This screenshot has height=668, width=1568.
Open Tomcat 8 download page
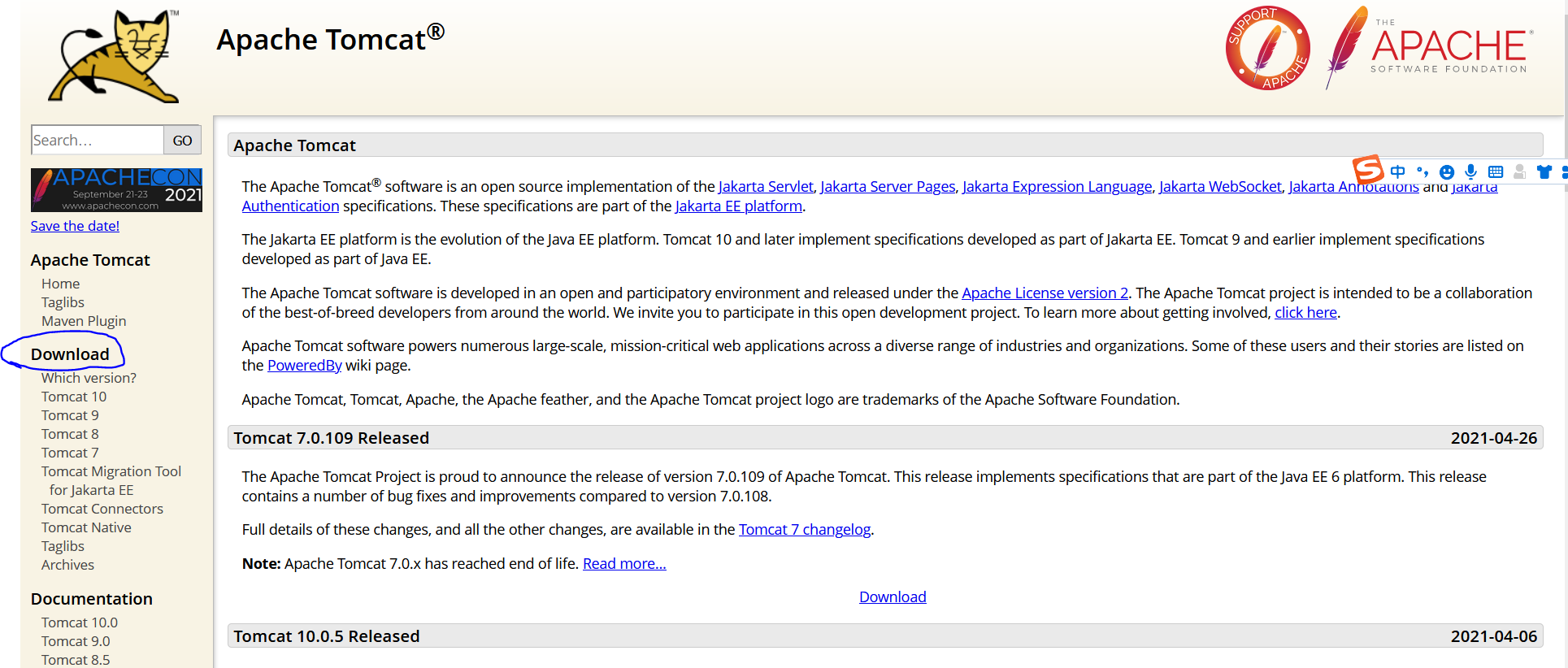point(70,434)
